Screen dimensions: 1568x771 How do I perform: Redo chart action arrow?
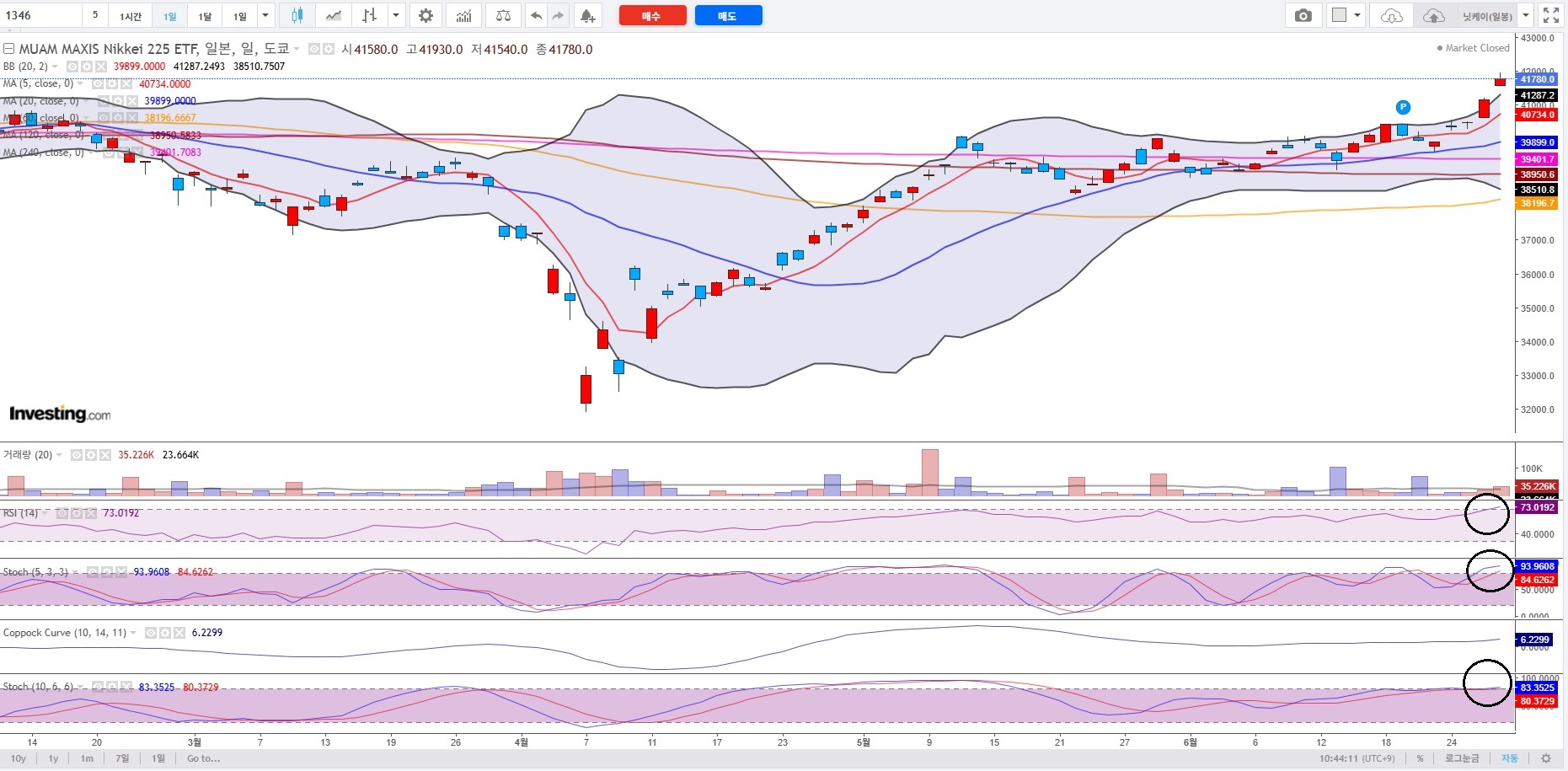[558, 15]
